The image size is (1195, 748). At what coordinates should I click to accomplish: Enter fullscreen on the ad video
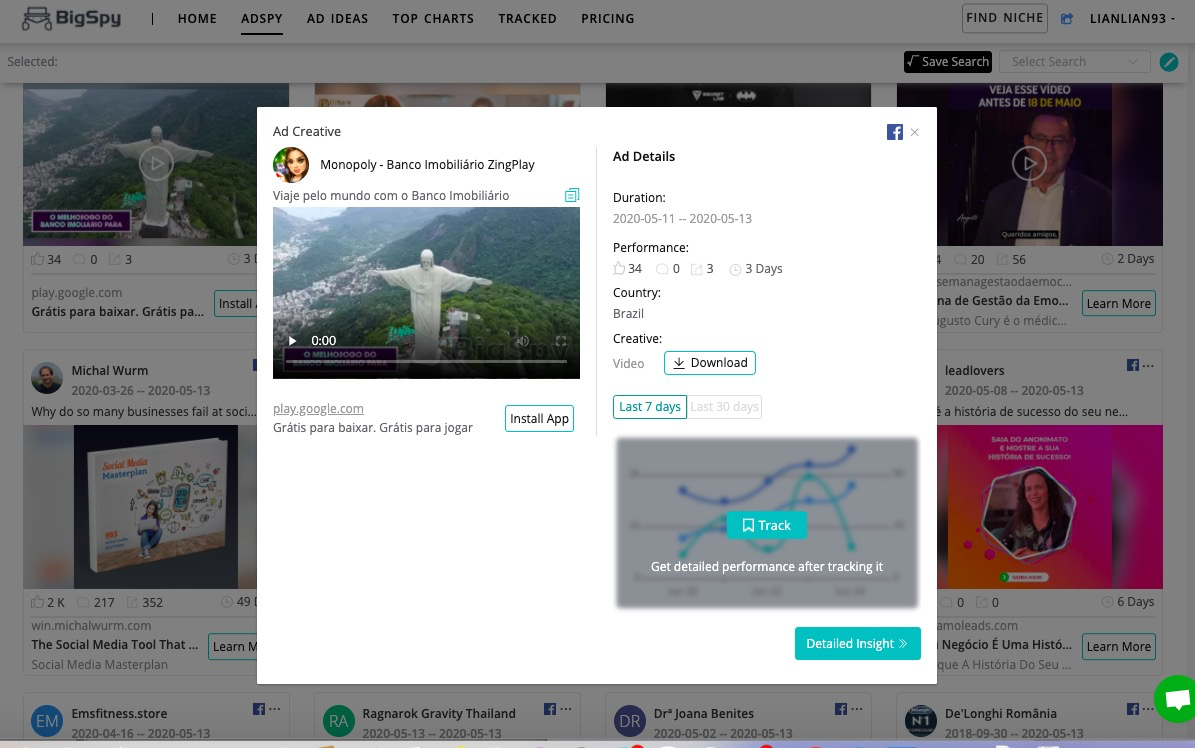click(561, 341)
